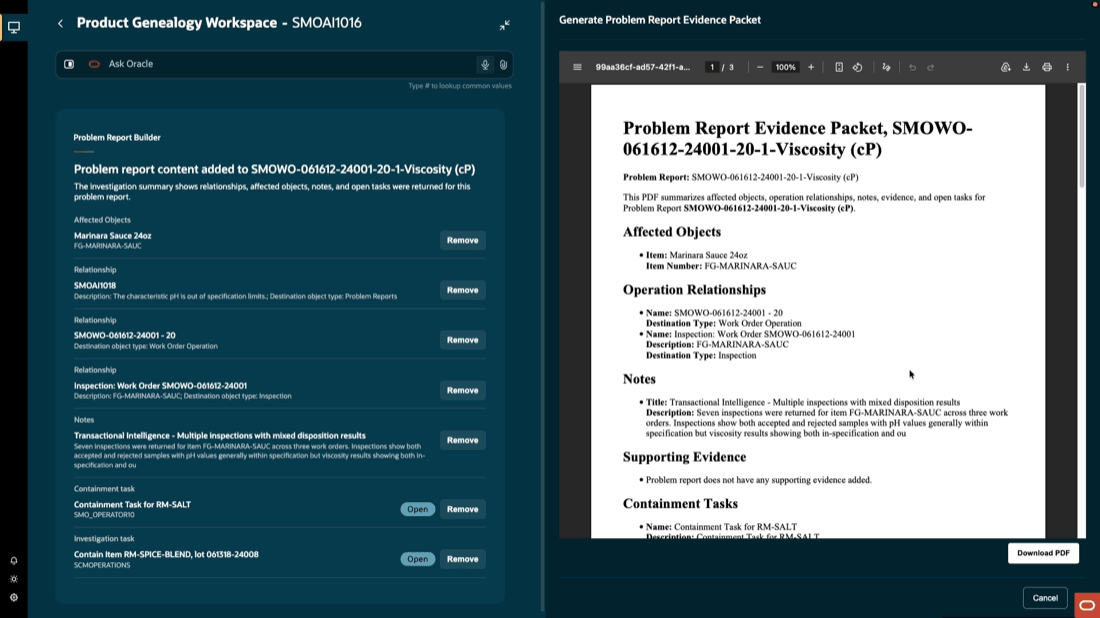Save PDF to cloud drive icon
The height and width of the screenshot is (618, 1100).
click(x=1005, y=67)
